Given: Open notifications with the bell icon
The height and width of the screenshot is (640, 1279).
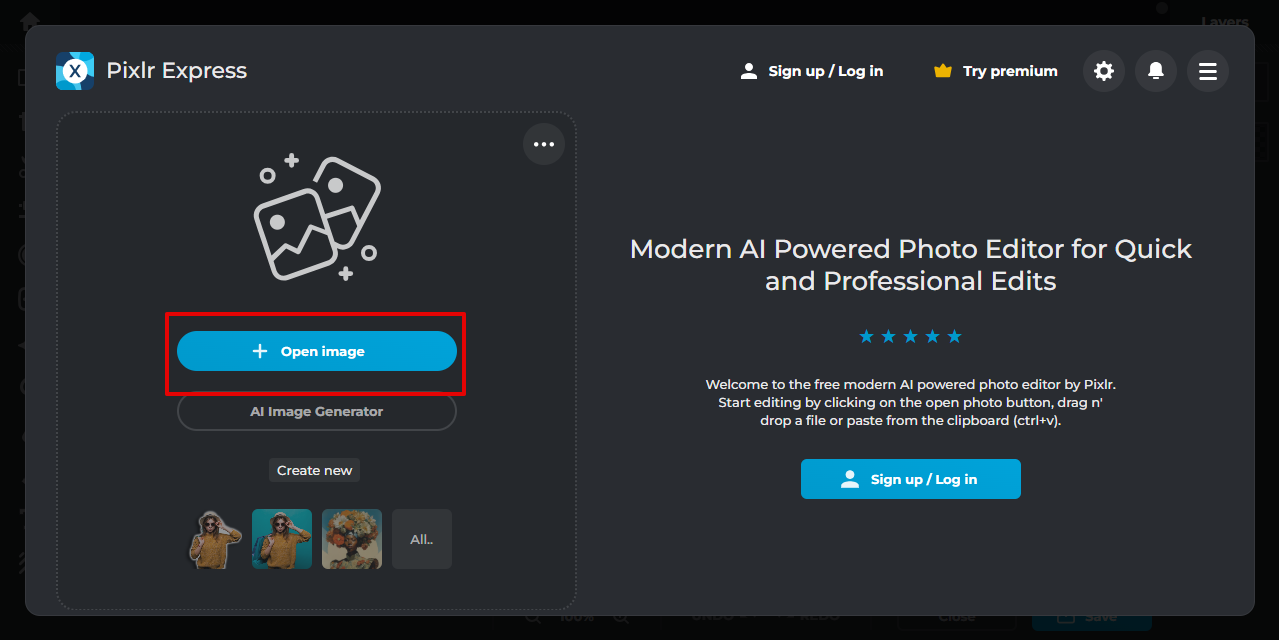Looking at the screenshot, I should 1156,71.
